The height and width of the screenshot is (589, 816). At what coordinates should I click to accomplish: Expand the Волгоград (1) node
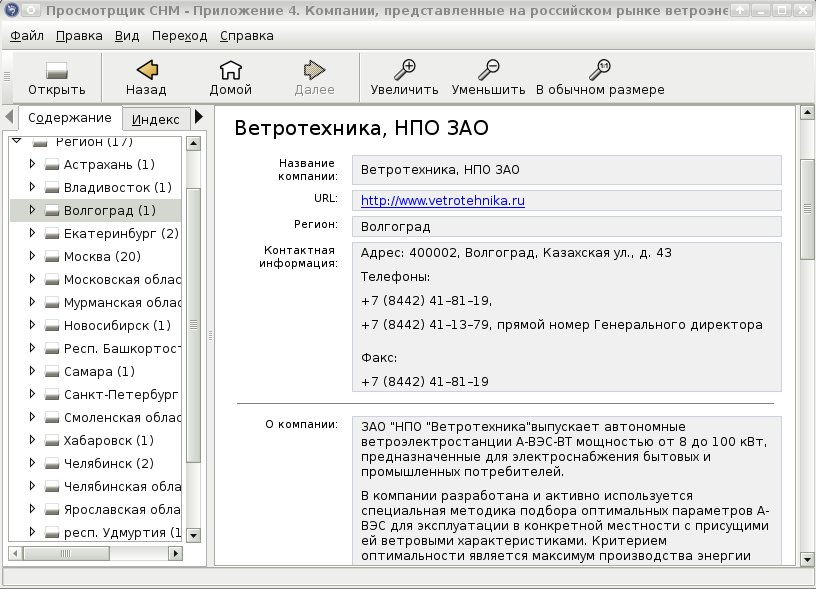32,210
